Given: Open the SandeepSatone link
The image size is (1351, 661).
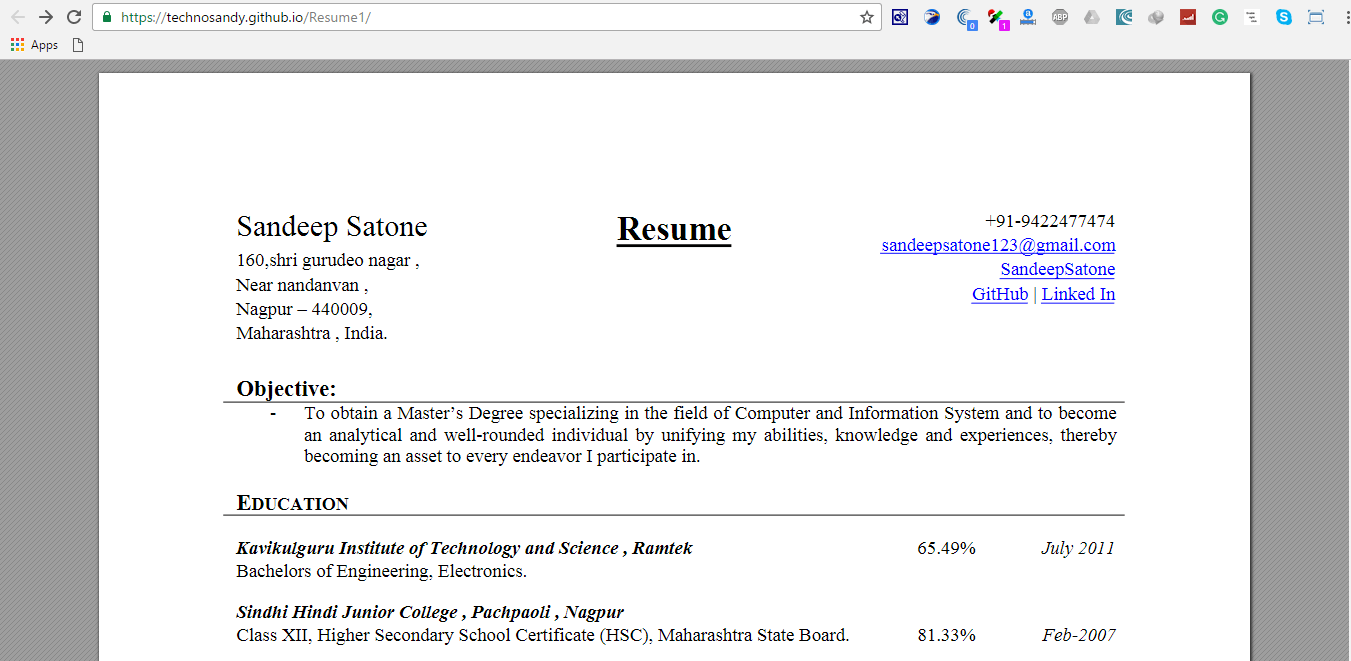Looking at the screenshot, I should coord(1057,269).
